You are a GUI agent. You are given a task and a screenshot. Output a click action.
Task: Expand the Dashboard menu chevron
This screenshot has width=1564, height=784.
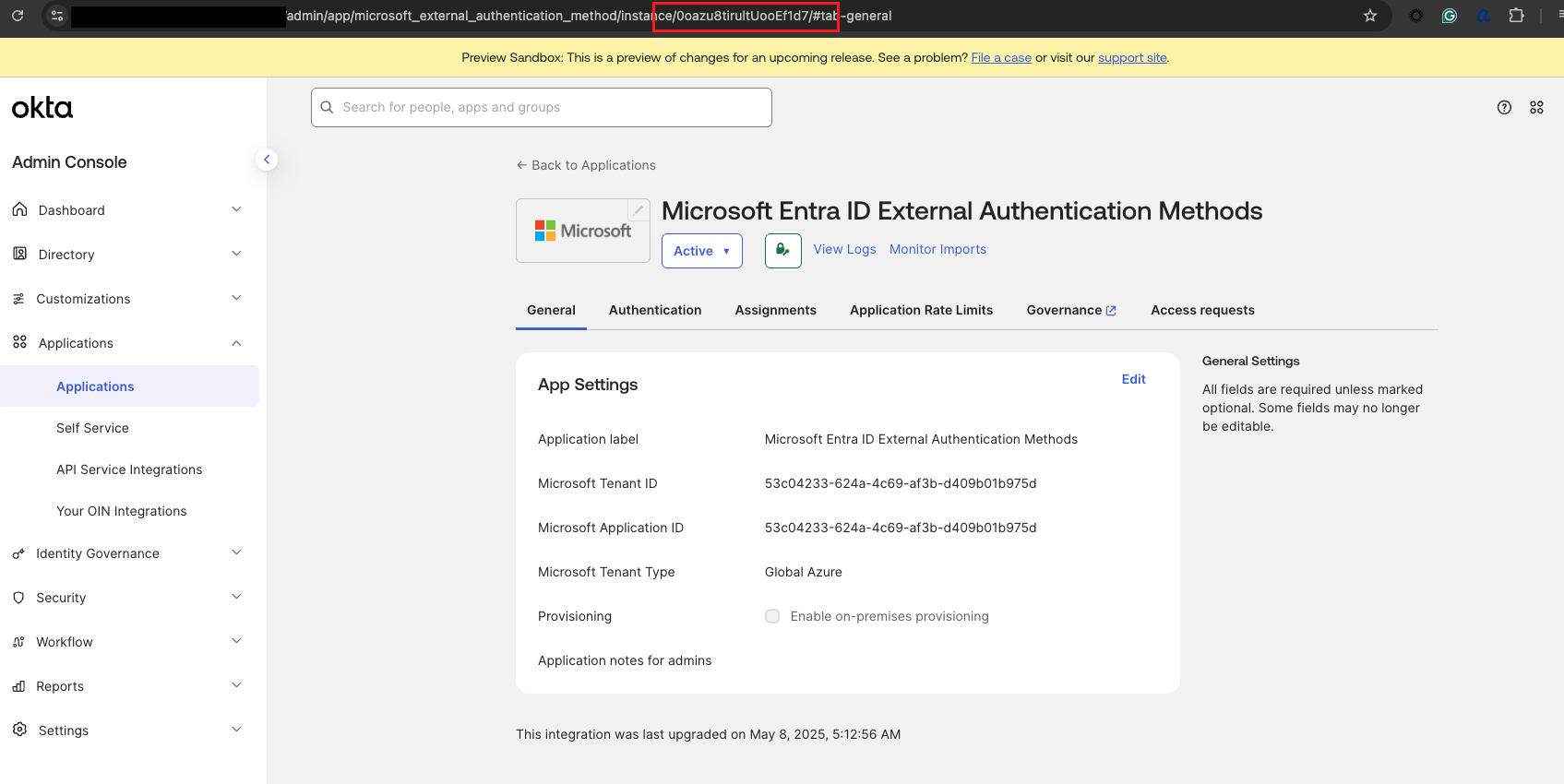pos(236,209)
